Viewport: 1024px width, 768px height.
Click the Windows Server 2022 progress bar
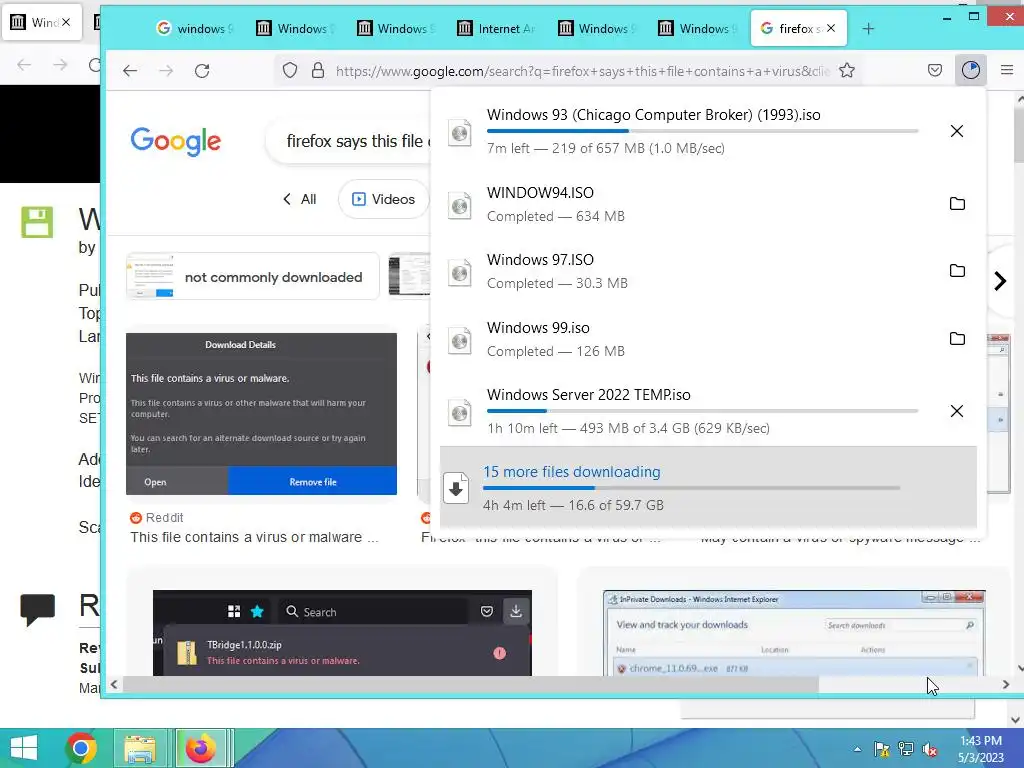pos(703,411)
